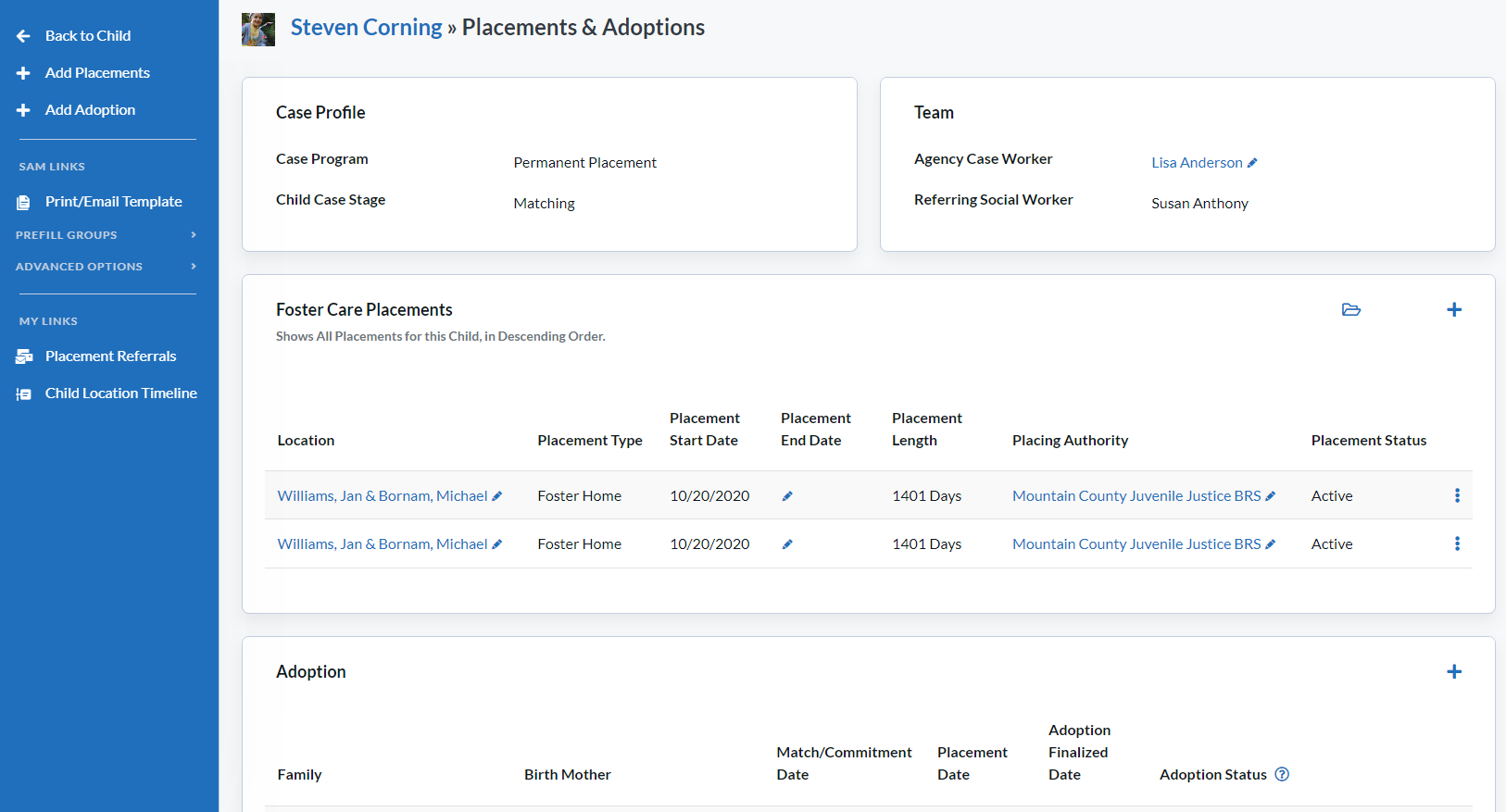The height and width of the screenshot is (812, 1506).
Task: Open three-dot menu for first placement row
Action: click(1457, 495)
